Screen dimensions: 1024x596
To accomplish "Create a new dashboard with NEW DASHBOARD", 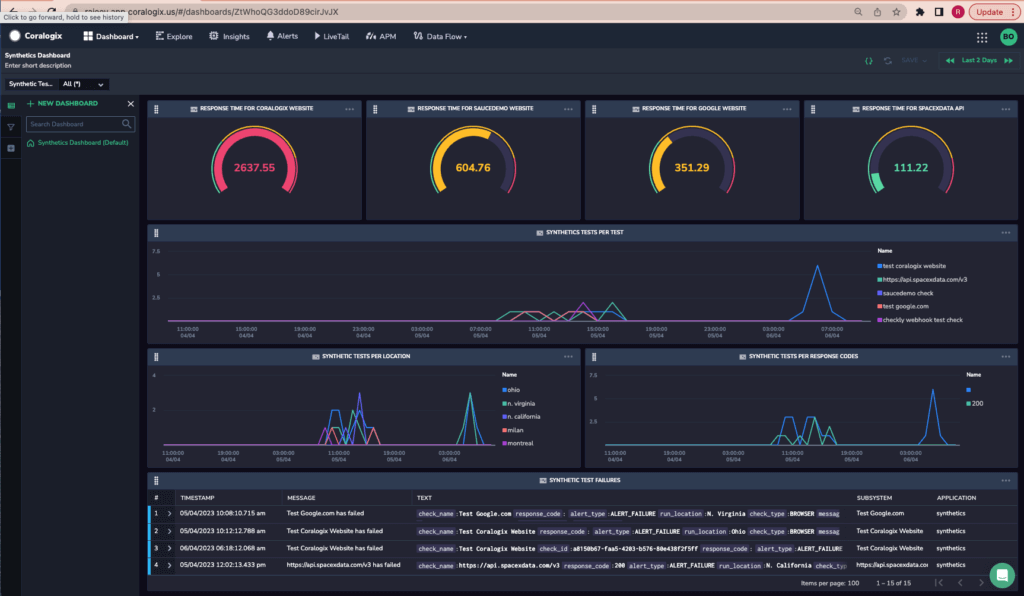I will [62, 104].
